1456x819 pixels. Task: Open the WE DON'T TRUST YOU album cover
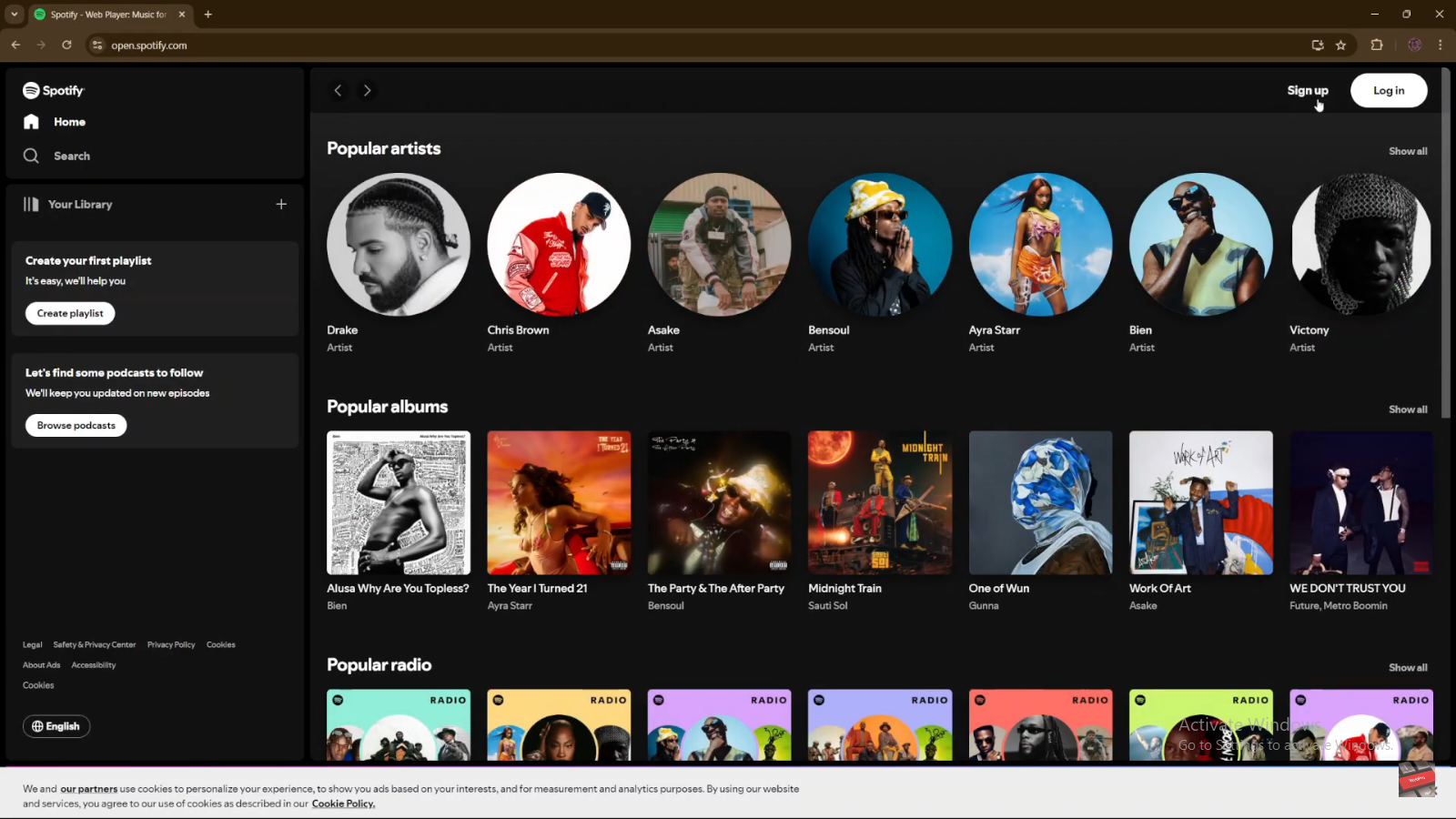pyautogui.click(x=1361, y=502)
